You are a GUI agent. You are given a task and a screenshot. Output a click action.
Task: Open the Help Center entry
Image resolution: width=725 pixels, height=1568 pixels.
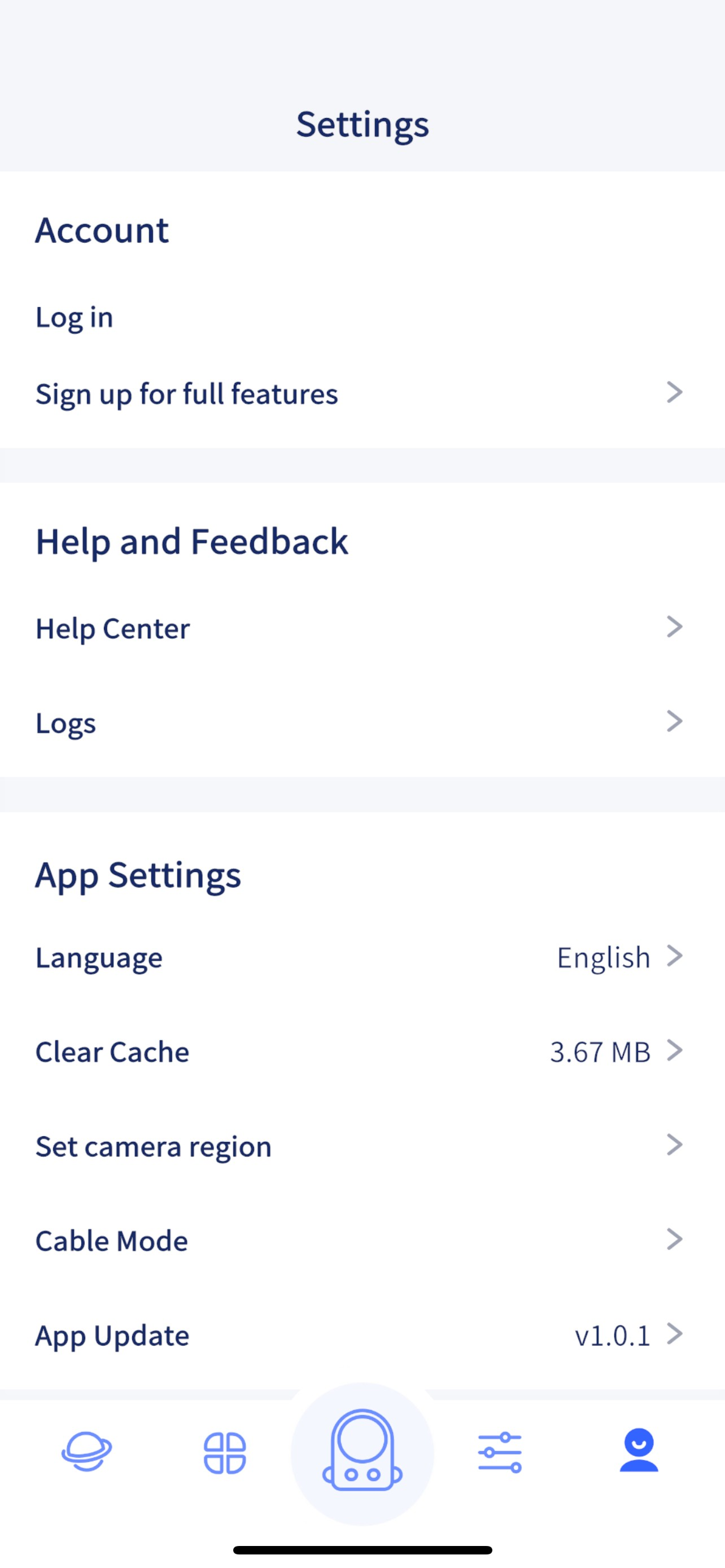[x=362, y=628]
